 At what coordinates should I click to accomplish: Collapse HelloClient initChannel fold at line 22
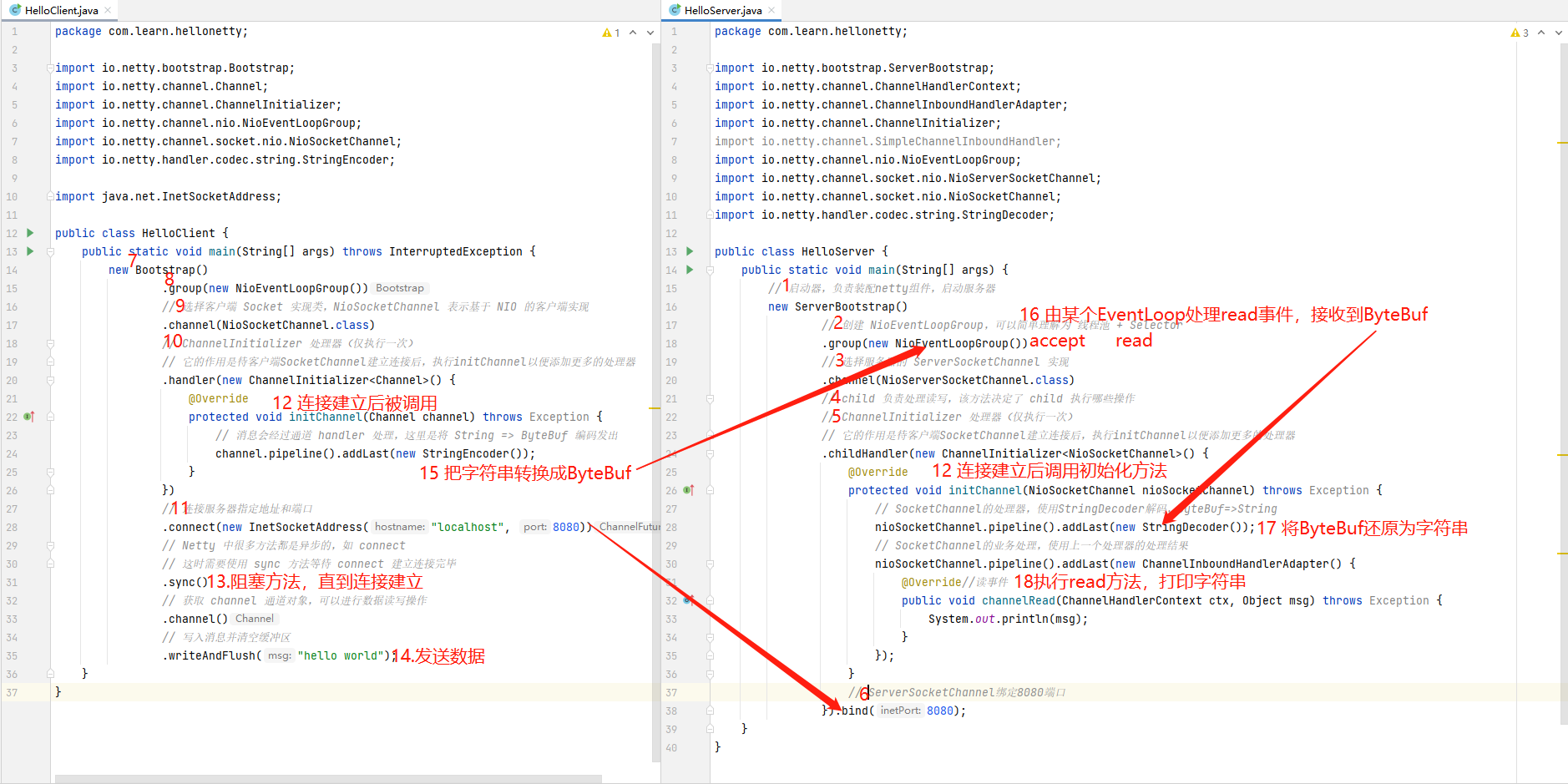[x=51, y=417]
